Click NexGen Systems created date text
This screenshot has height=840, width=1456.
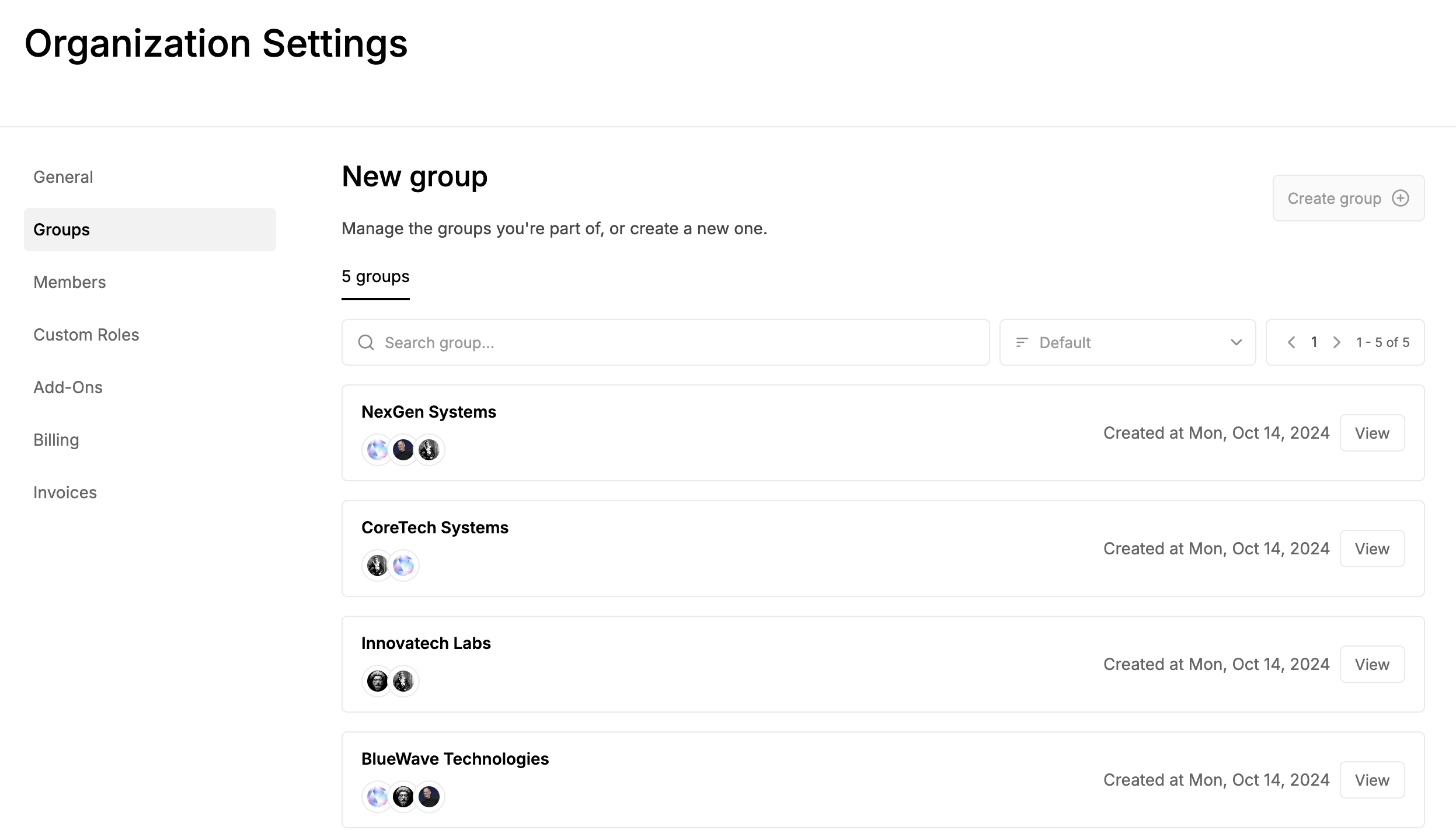coord(1216,433)
